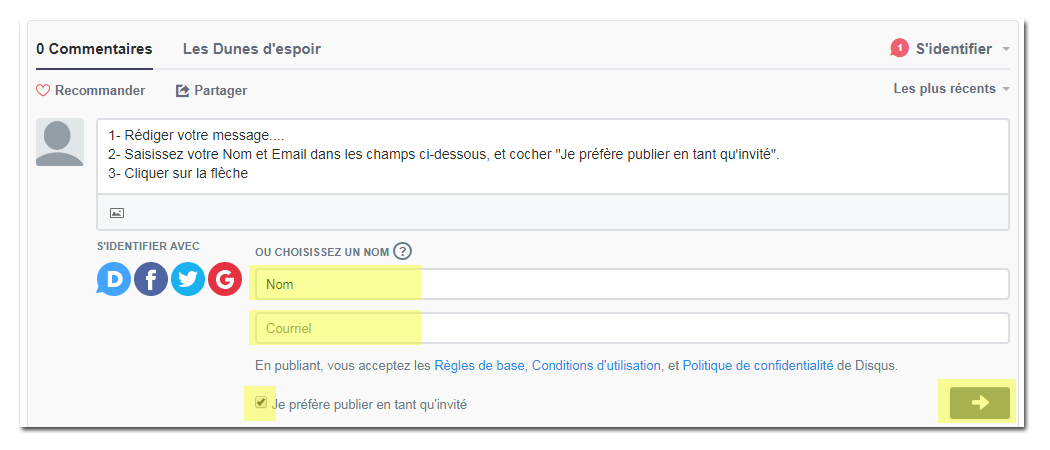Viewport: 1050px width, 450px height.
Task: Open the Conditions d'utilisation link
Action: point(596,366)
